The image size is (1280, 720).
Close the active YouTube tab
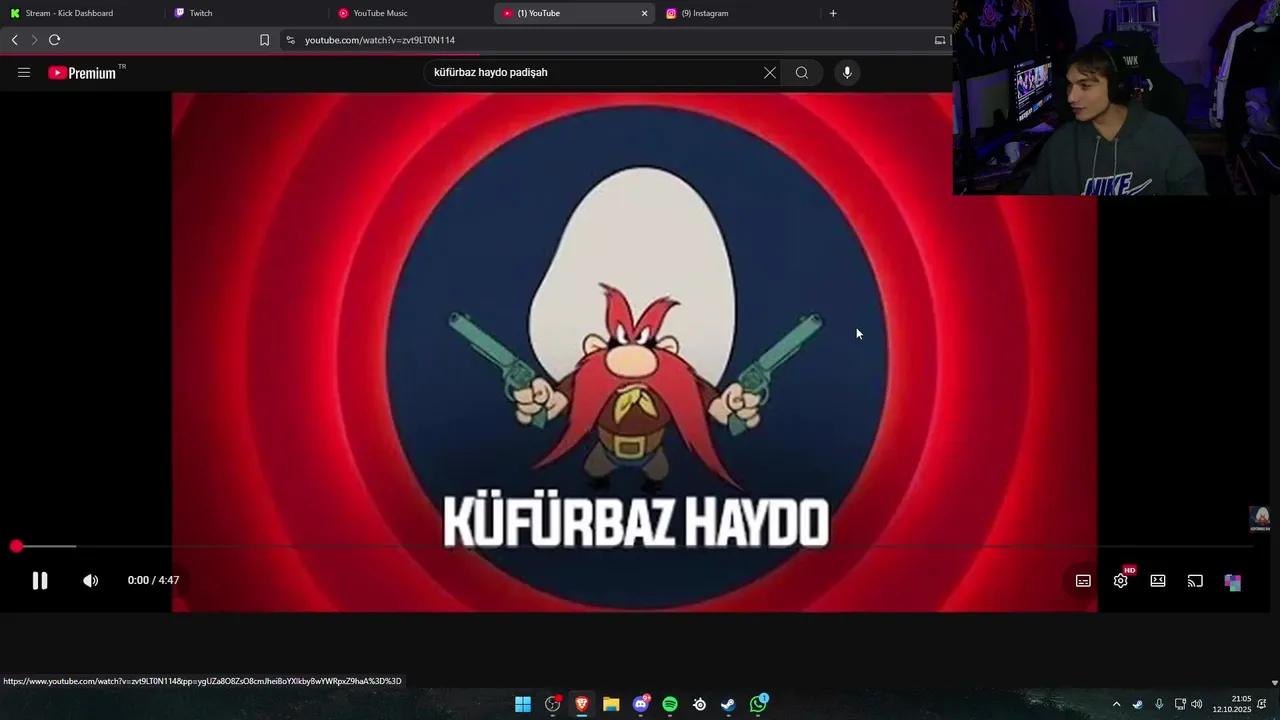pos(644,13)
